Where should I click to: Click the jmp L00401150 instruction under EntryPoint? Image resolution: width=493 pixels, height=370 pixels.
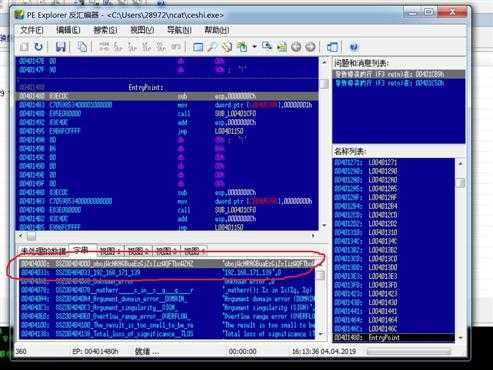[x=167, y=131]
